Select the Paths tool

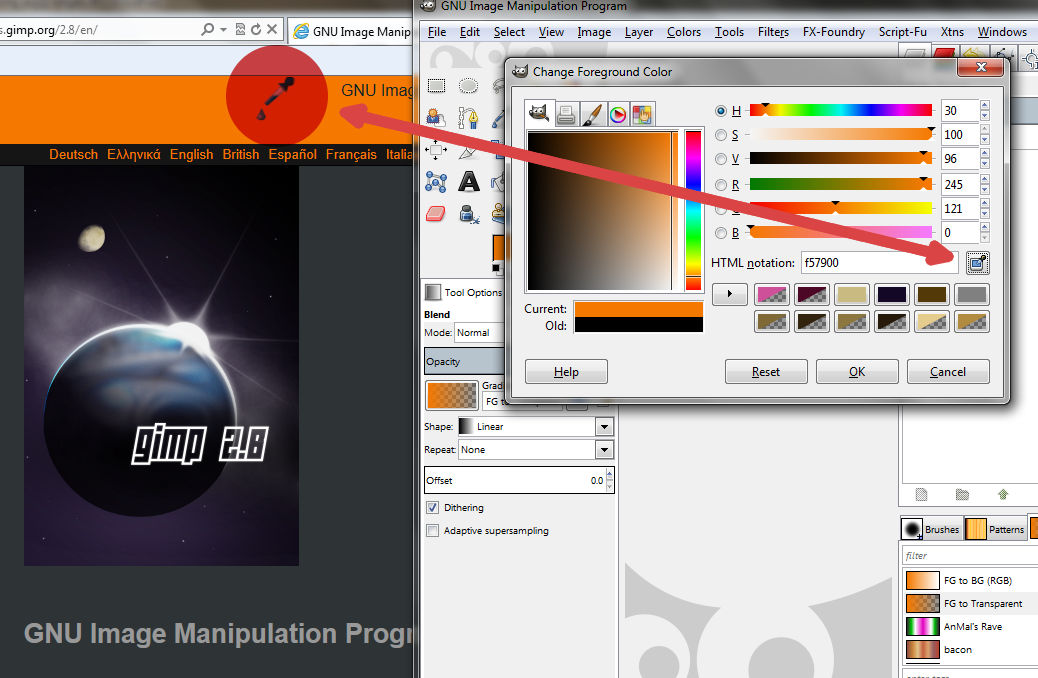click(x=468, y=118)
